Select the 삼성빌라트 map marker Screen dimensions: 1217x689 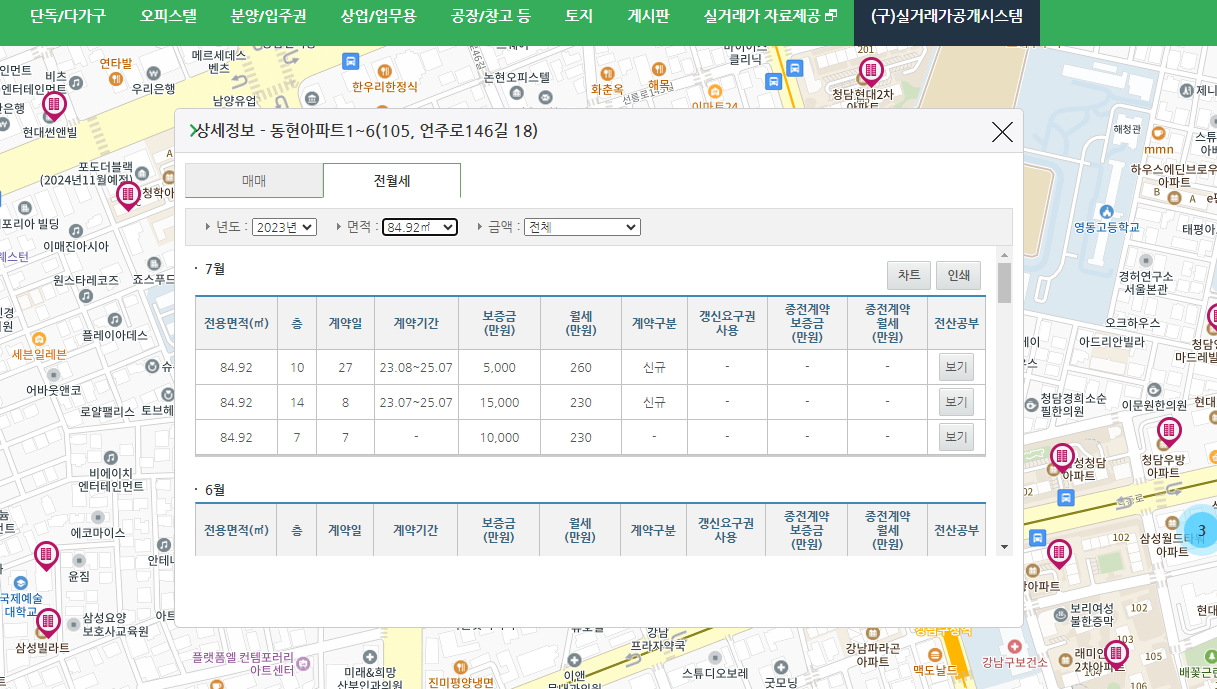(47, 624)
